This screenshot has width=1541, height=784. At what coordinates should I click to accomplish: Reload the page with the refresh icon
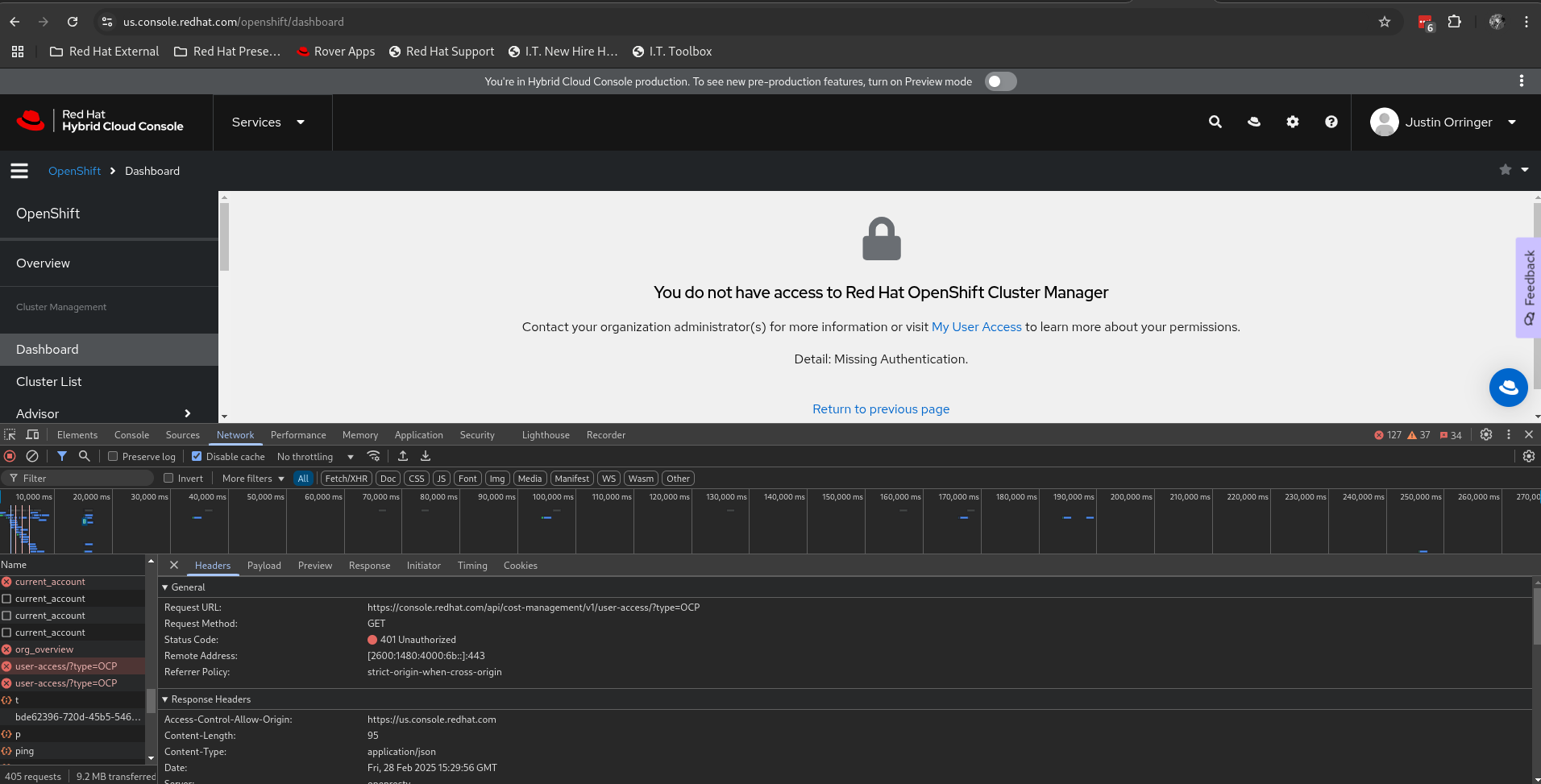pyautogui.click(x=73, y=22)
